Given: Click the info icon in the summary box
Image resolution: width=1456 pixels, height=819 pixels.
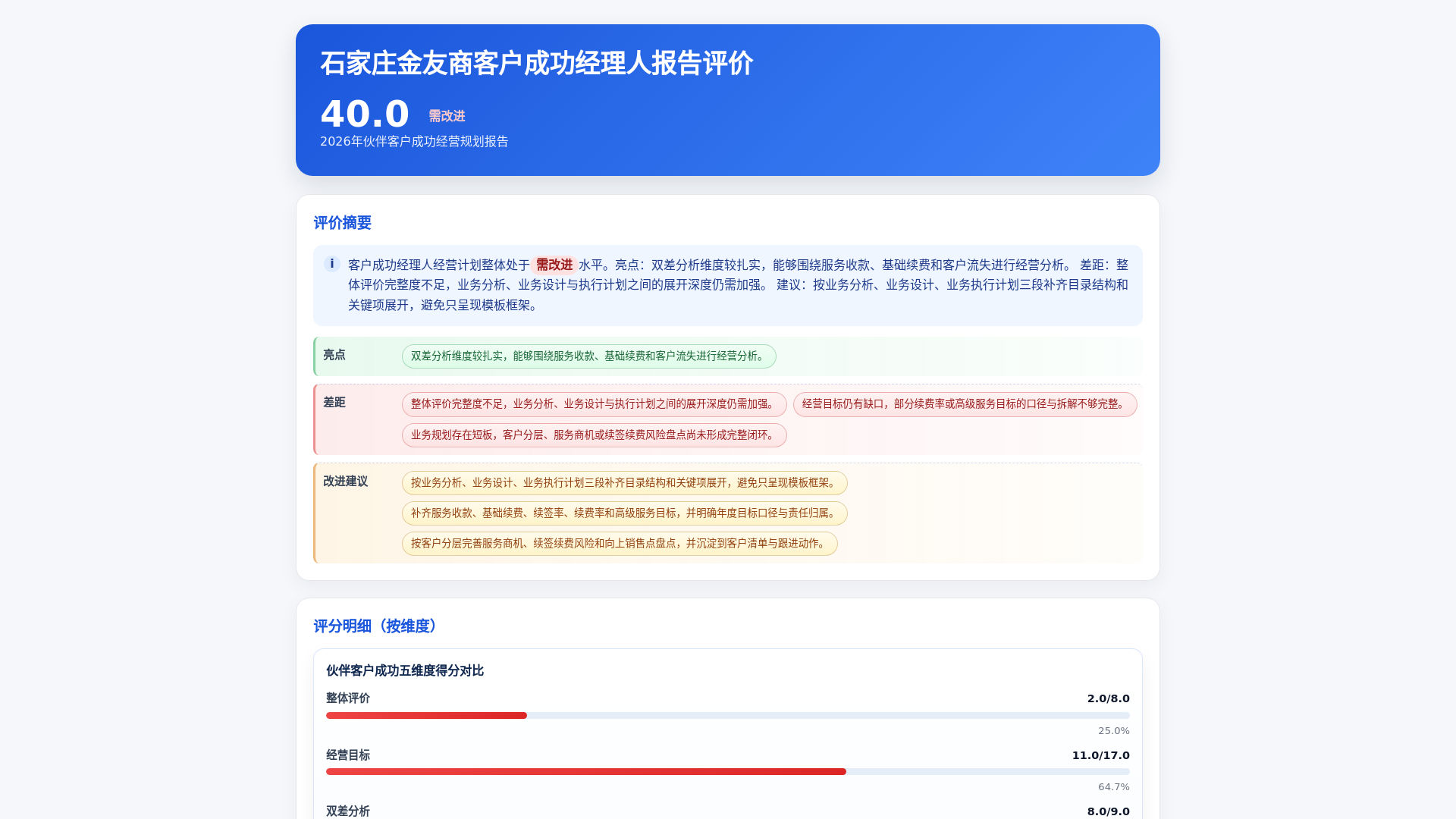Looking at the screenshot, I should pos(331,264).
